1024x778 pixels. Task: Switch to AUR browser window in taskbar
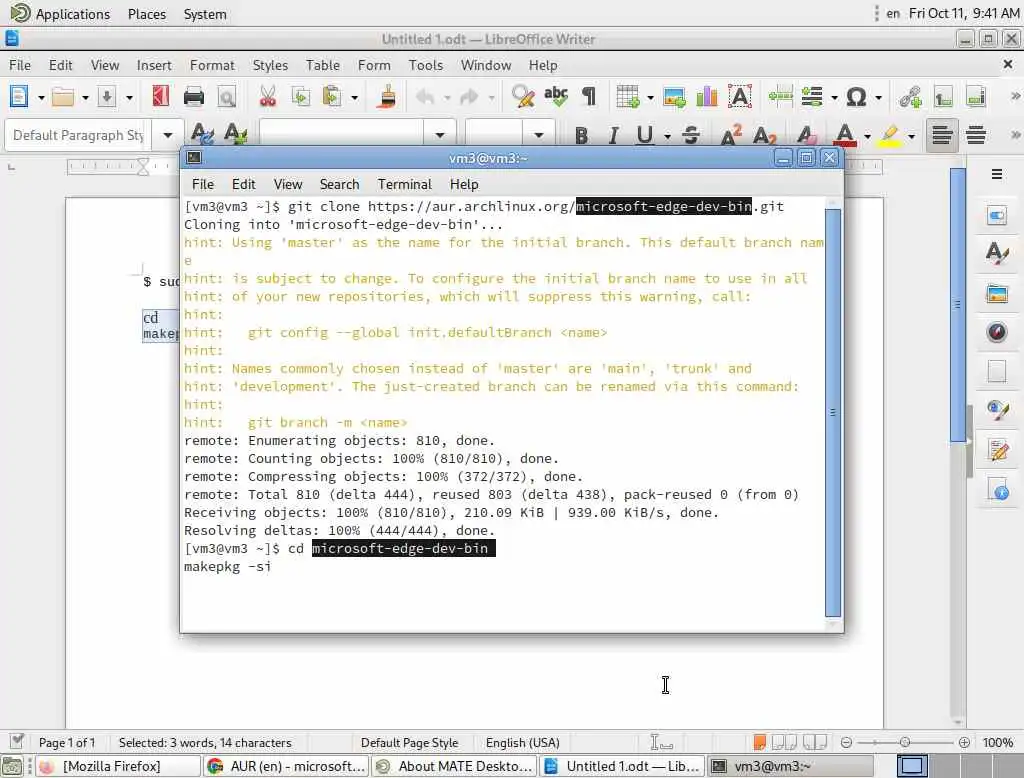tap(286, 766)
